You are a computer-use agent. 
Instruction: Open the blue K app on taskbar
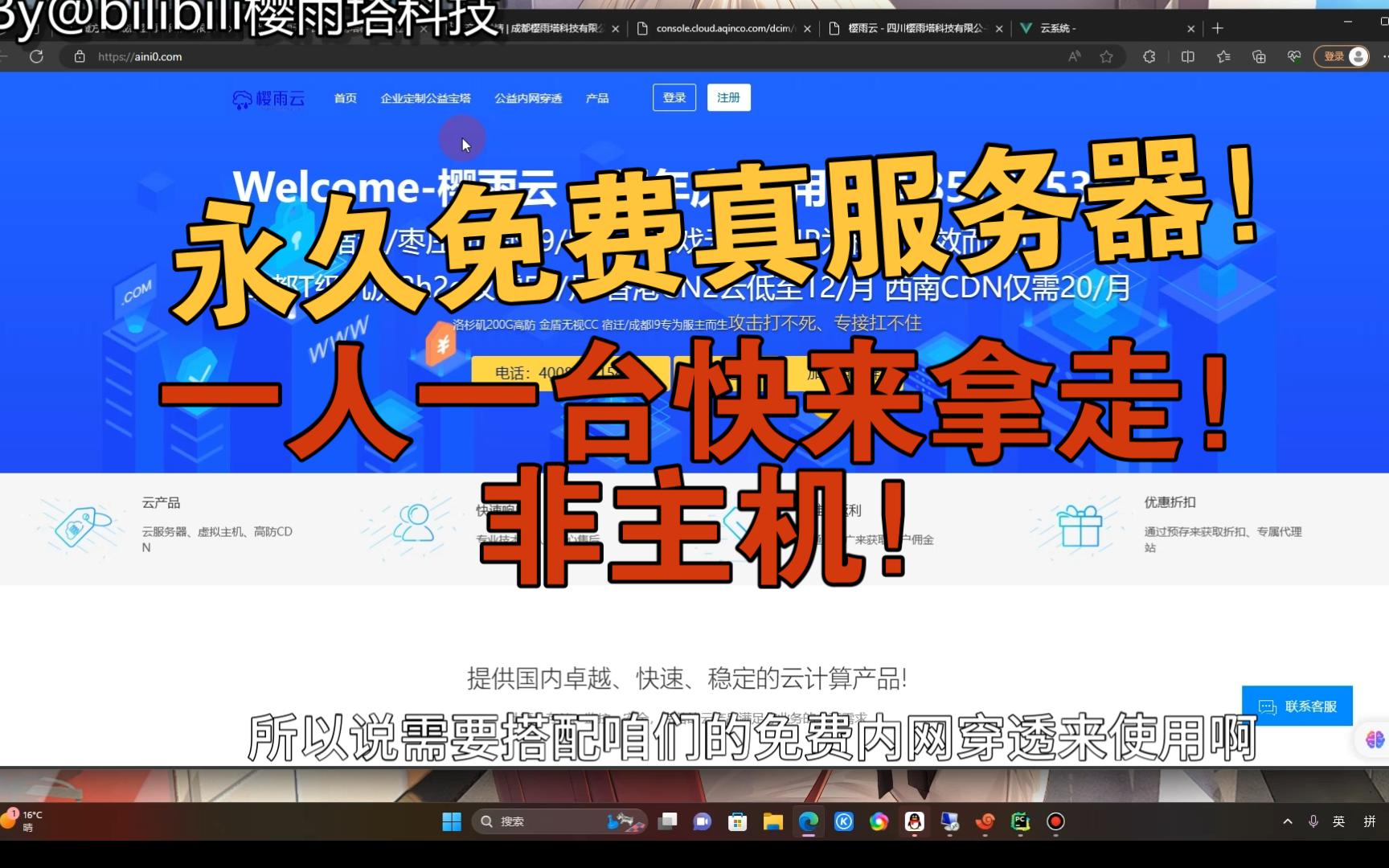[844, 821]
